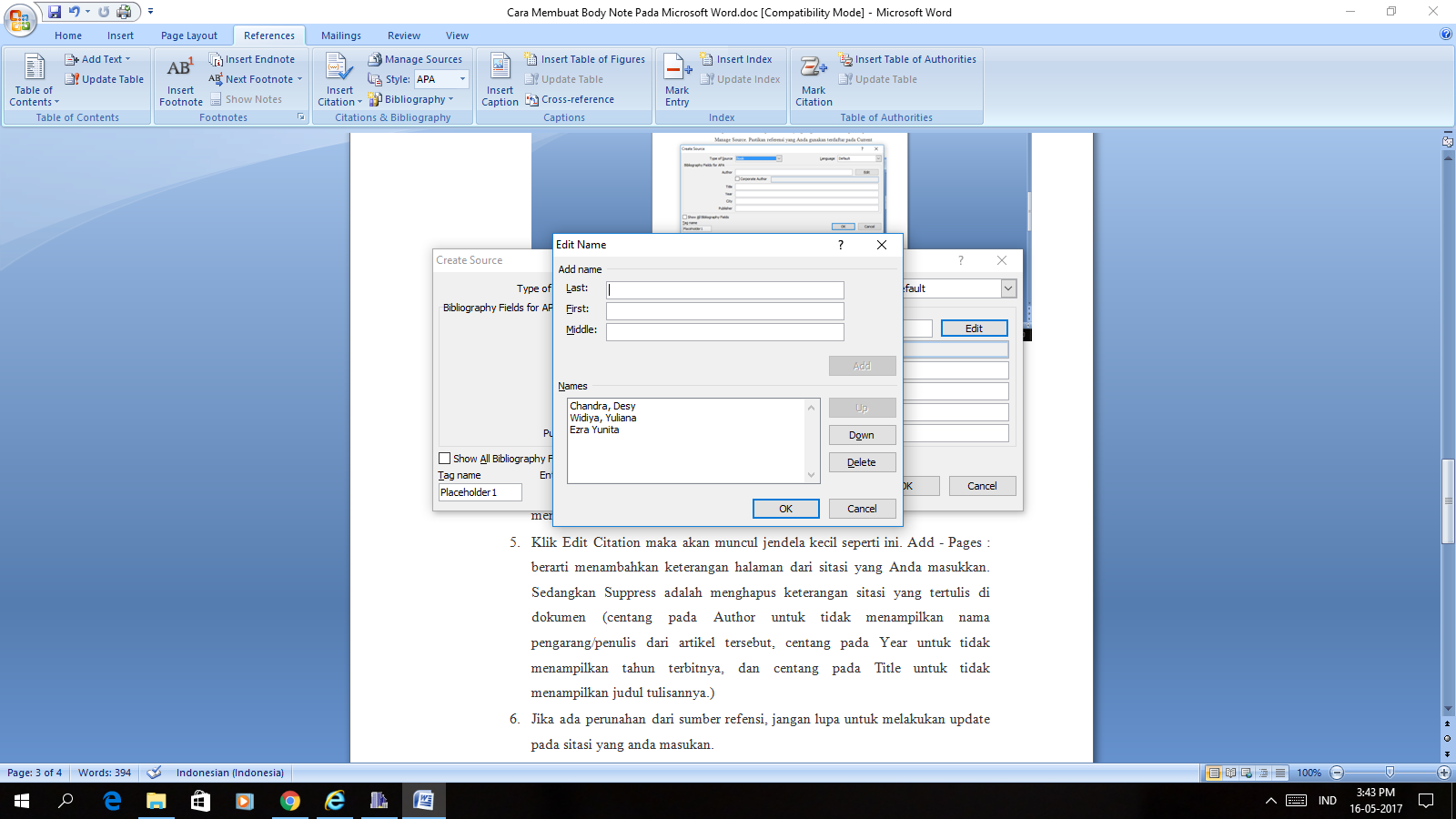Delete the selected name Chandra, Desy

click(861, 461)
